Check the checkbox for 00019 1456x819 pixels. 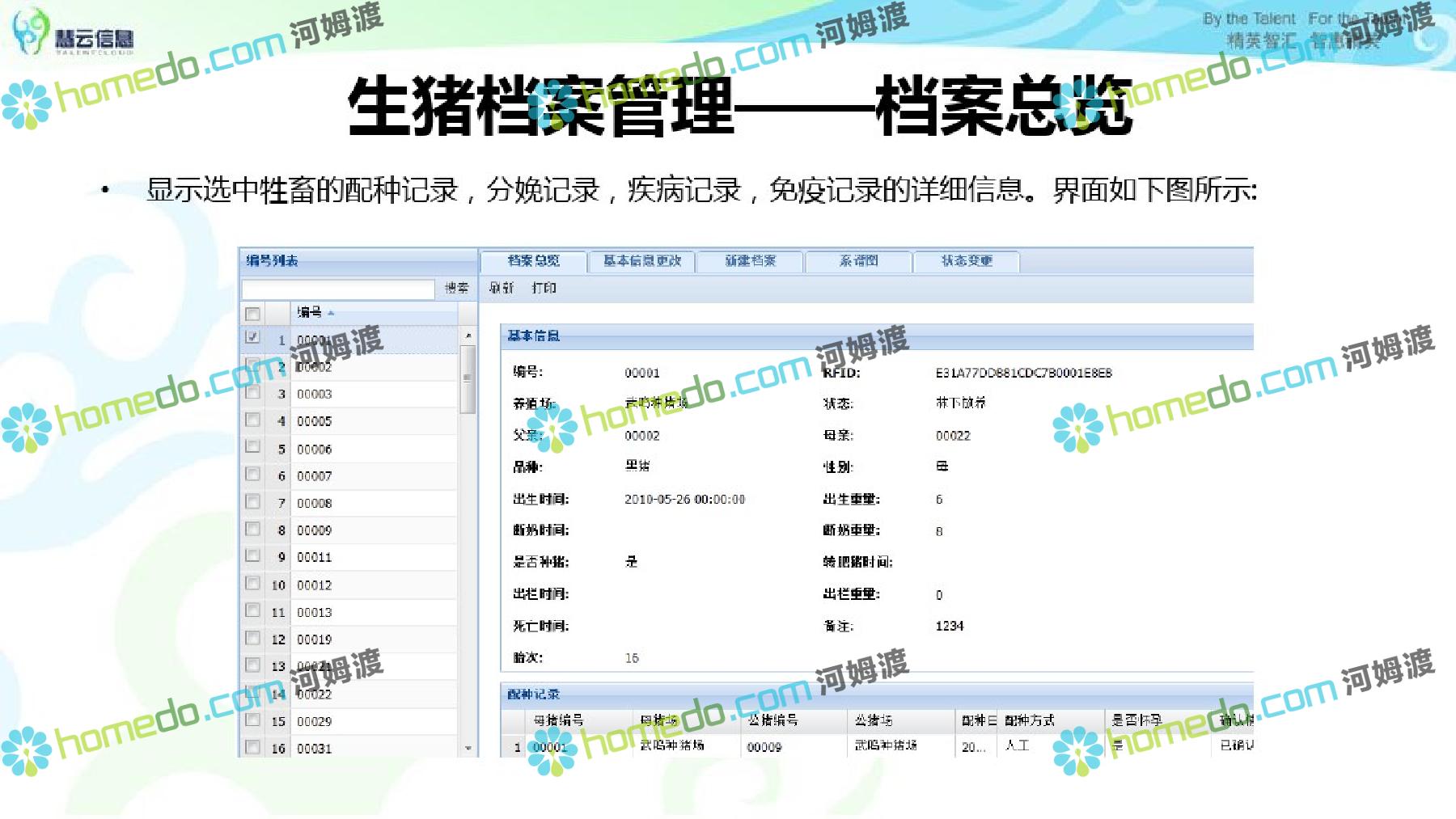click(x=252, y=638)
